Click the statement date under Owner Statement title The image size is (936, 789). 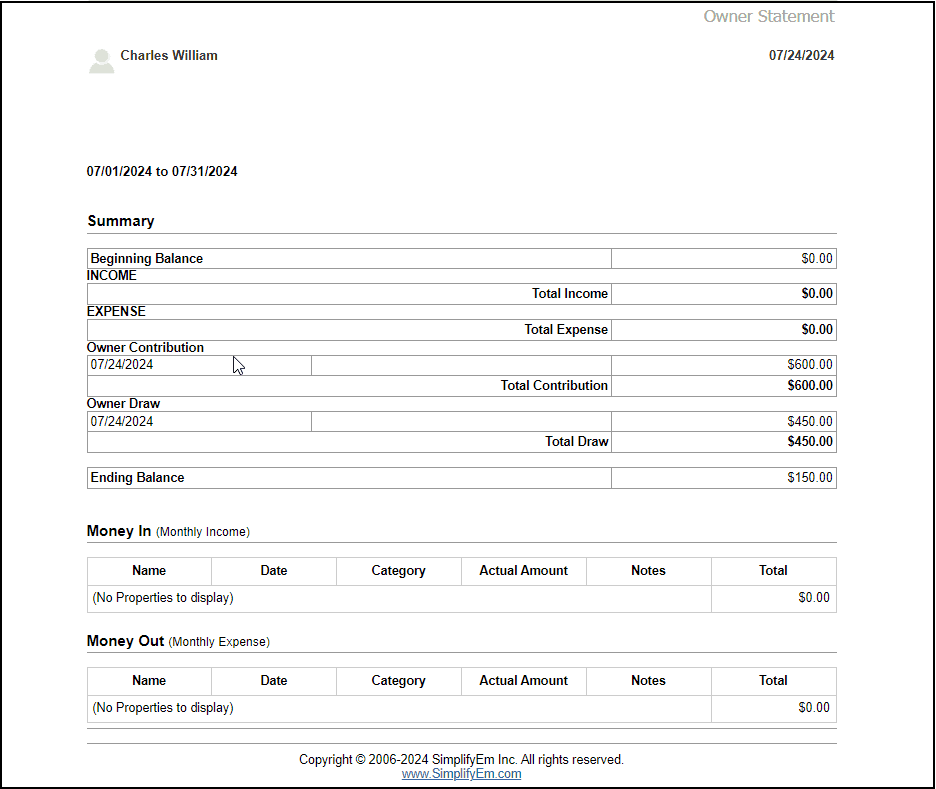pos(801,56)
